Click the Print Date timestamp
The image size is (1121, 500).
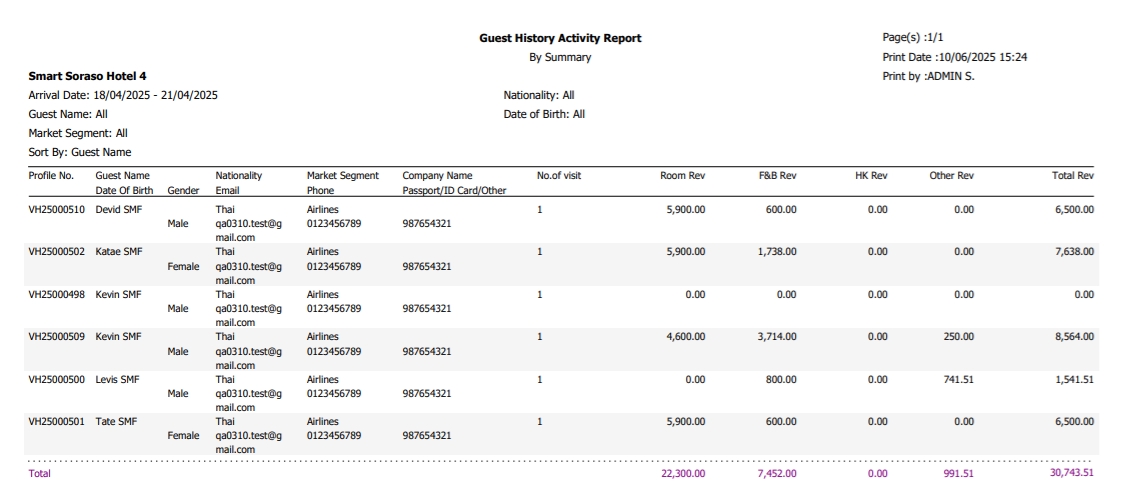954,57
